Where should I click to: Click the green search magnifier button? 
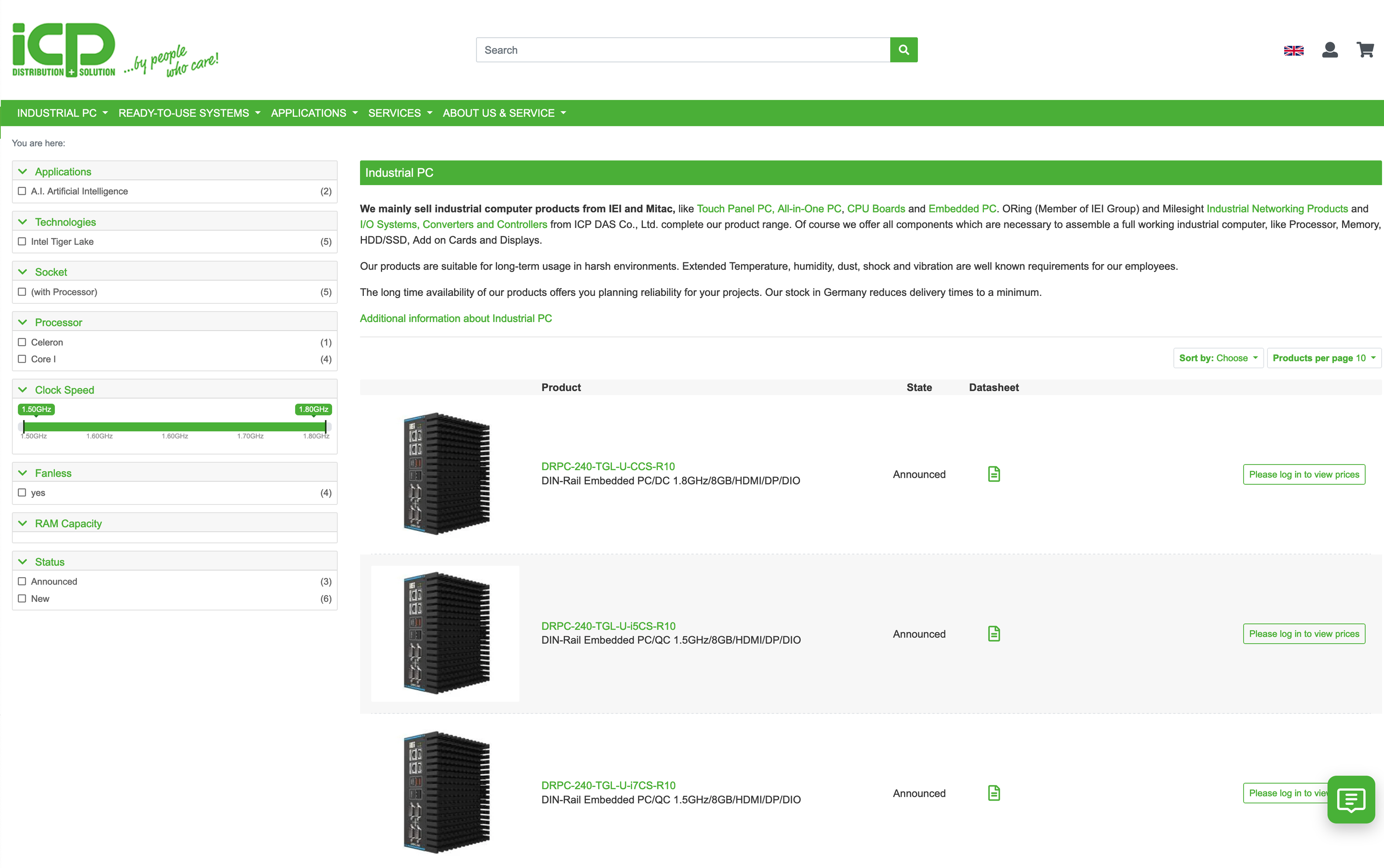click(904, 50)
